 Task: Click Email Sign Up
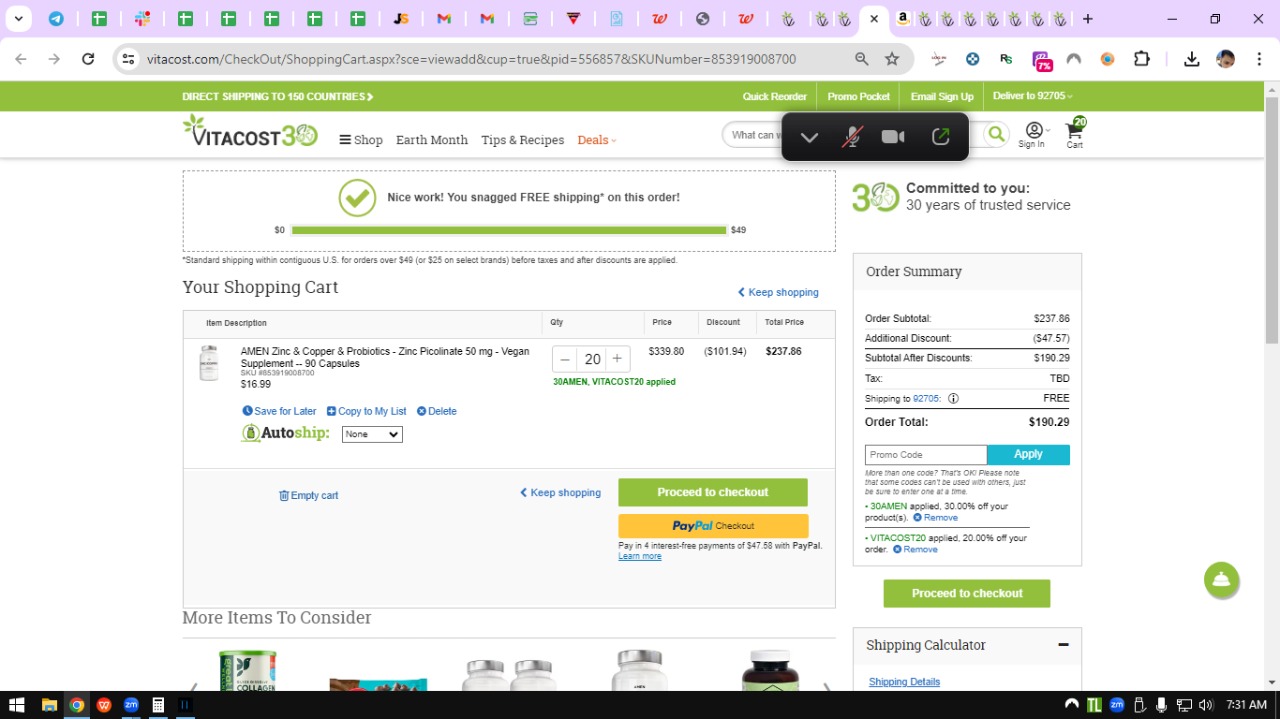click(942, 96)
